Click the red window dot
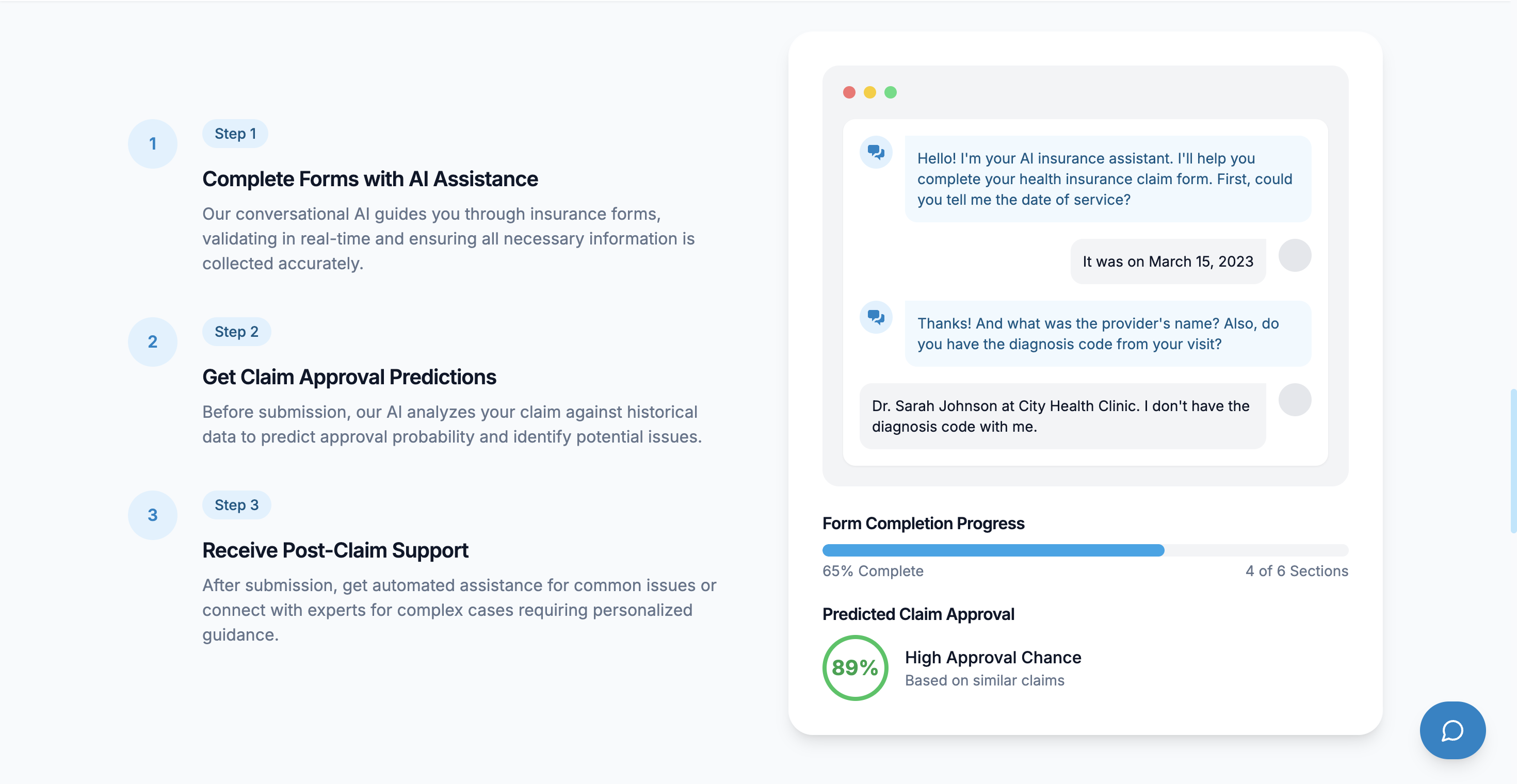The height and width of the screenshot is (784, 1517). (849, 92)
